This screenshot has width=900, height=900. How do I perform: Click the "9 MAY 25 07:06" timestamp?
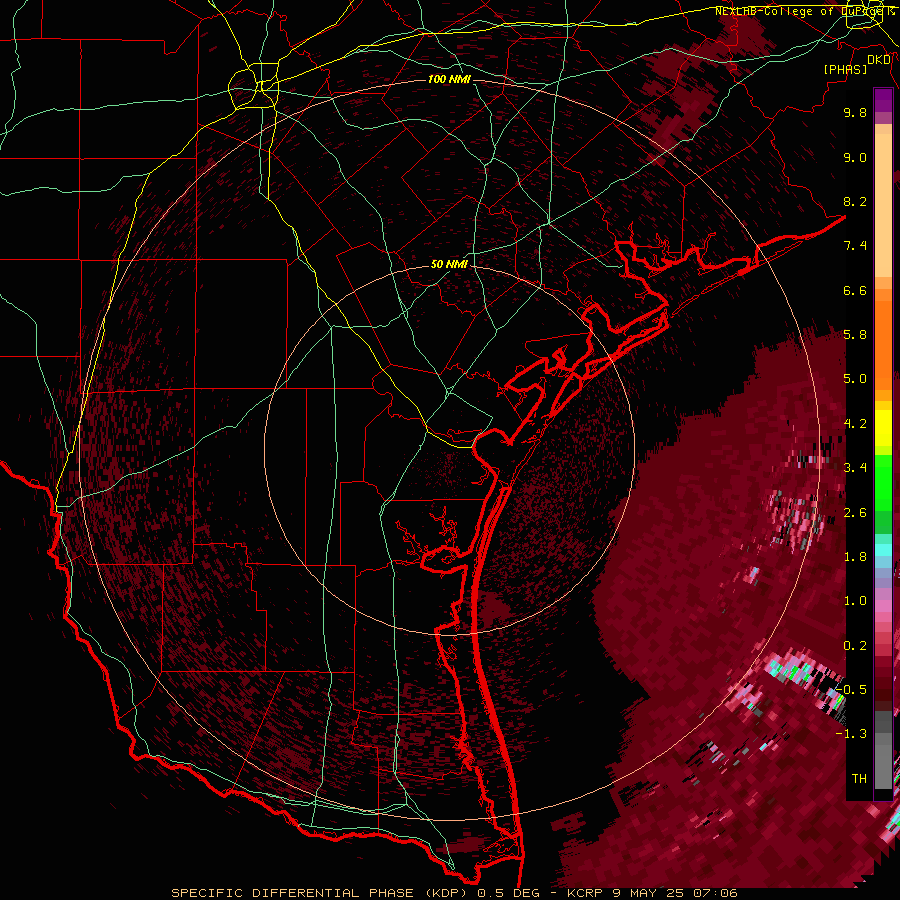pyautogui.click(x=676, y=893)
